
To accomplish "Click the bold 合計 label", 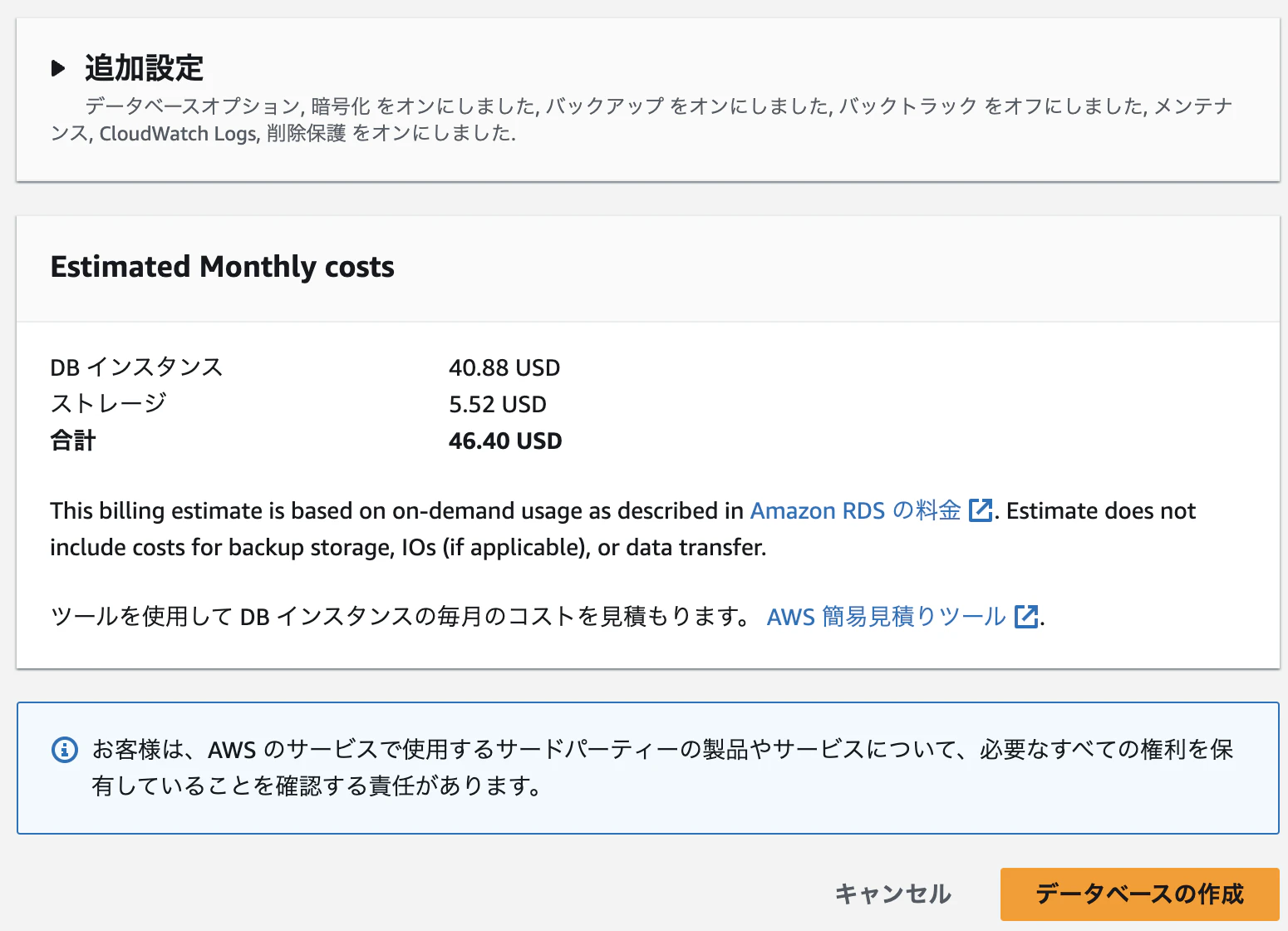I will pyautogui.click(x=73, y=441).
